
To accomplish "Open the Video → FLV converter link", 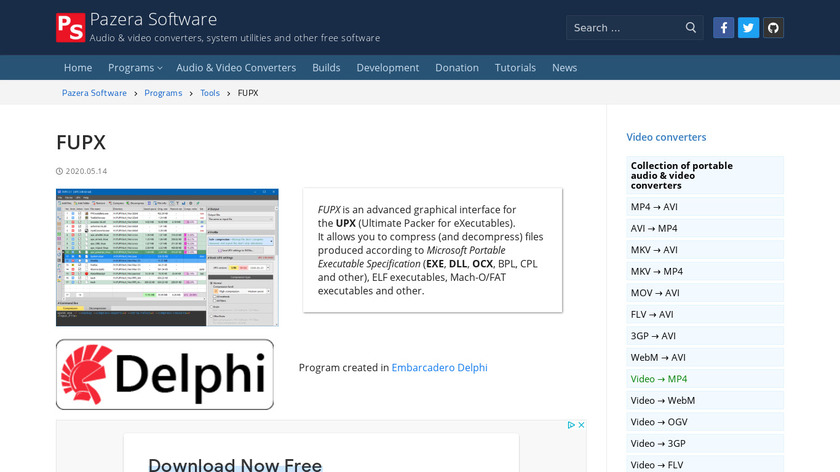I will [x=704, y=464].
